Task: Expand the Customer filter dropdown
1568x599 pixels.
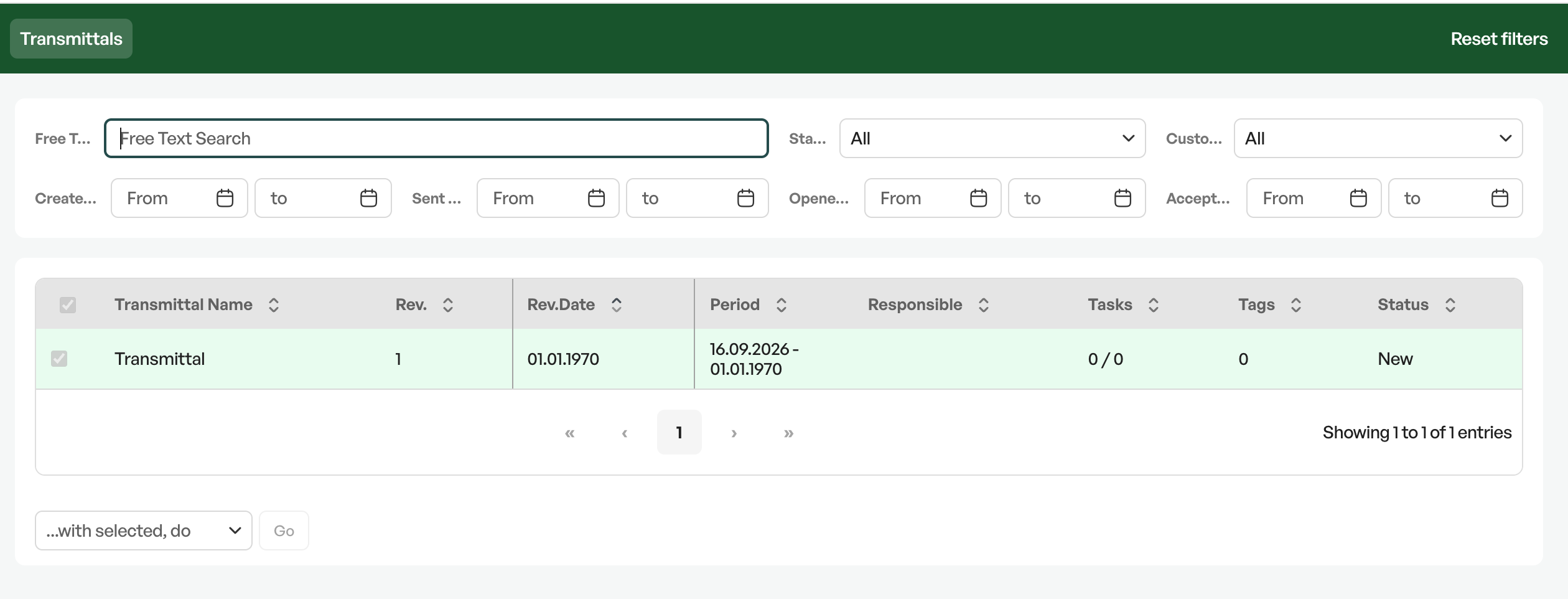Action: coord(1378,138)
